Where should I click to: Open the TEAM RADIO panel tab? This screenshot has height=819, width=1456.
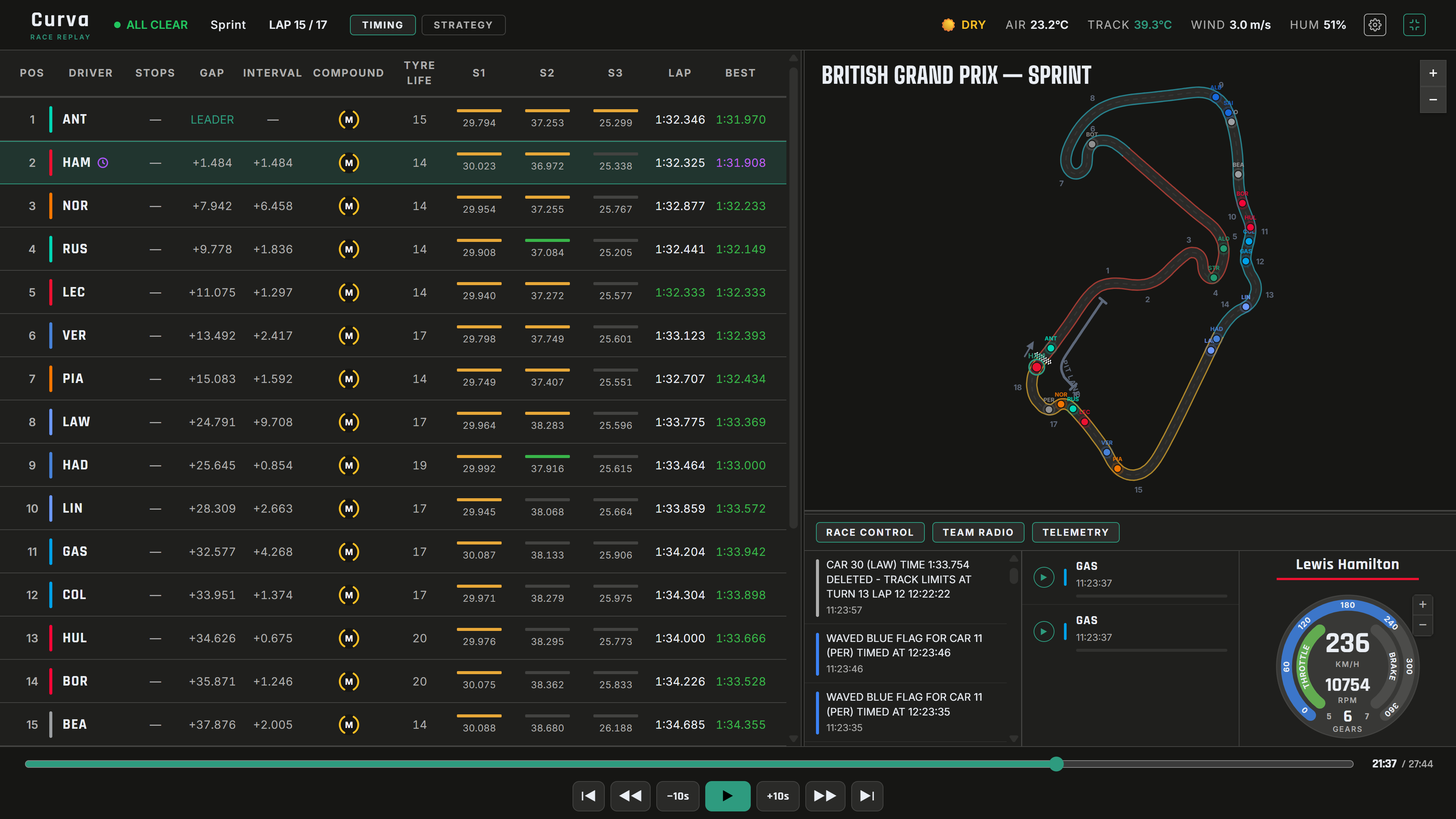(x=978, y=532)
